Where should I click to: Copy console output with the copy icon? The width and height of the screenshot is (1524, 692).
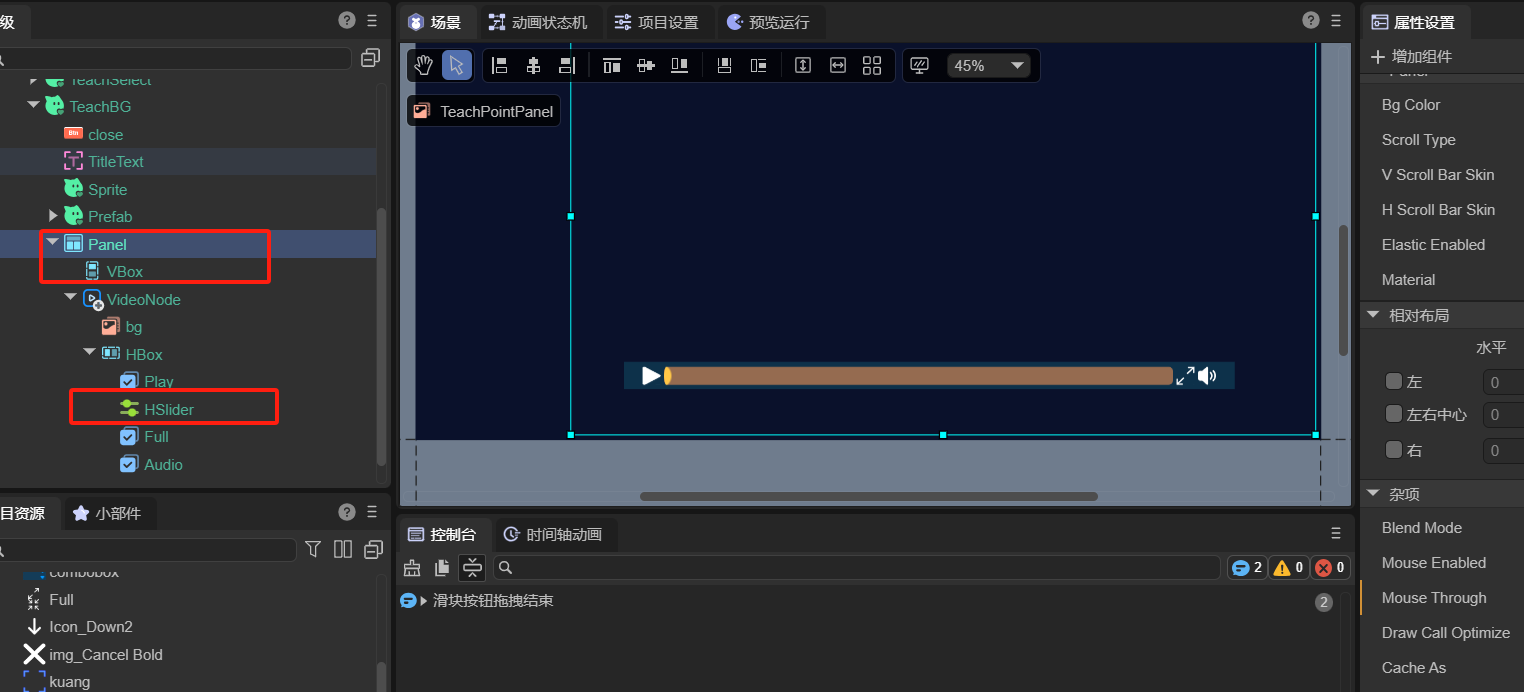[x=442, y=568]
